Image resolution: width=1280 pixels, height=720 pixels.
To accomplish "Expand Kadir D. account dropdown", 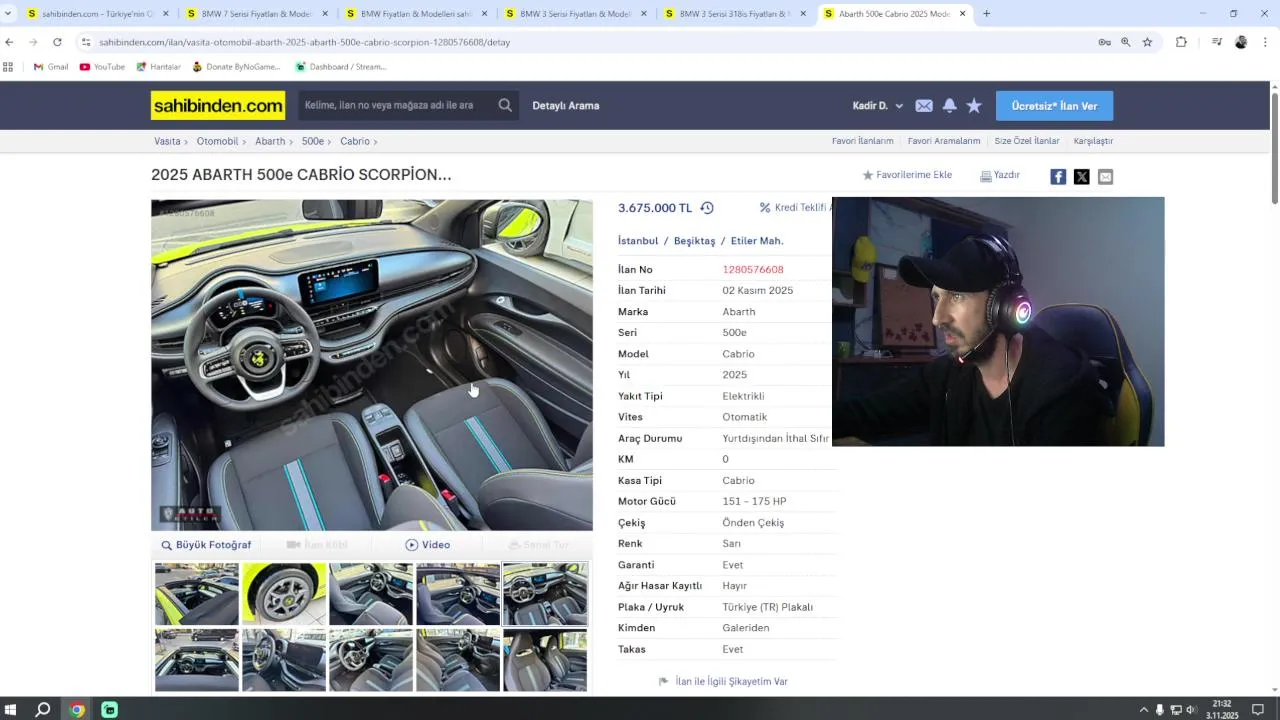I will [x=878, y=105].
